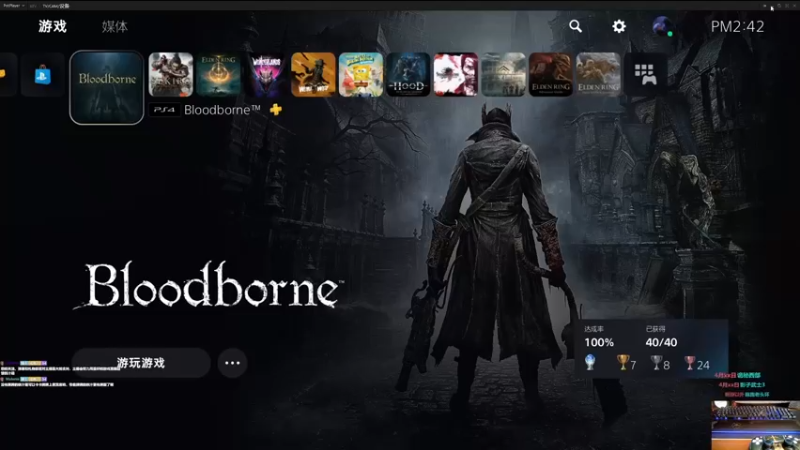Select the large Bloodborne game tile
Viewport: 800px width, 450px height.
click(x=107, y=87)
